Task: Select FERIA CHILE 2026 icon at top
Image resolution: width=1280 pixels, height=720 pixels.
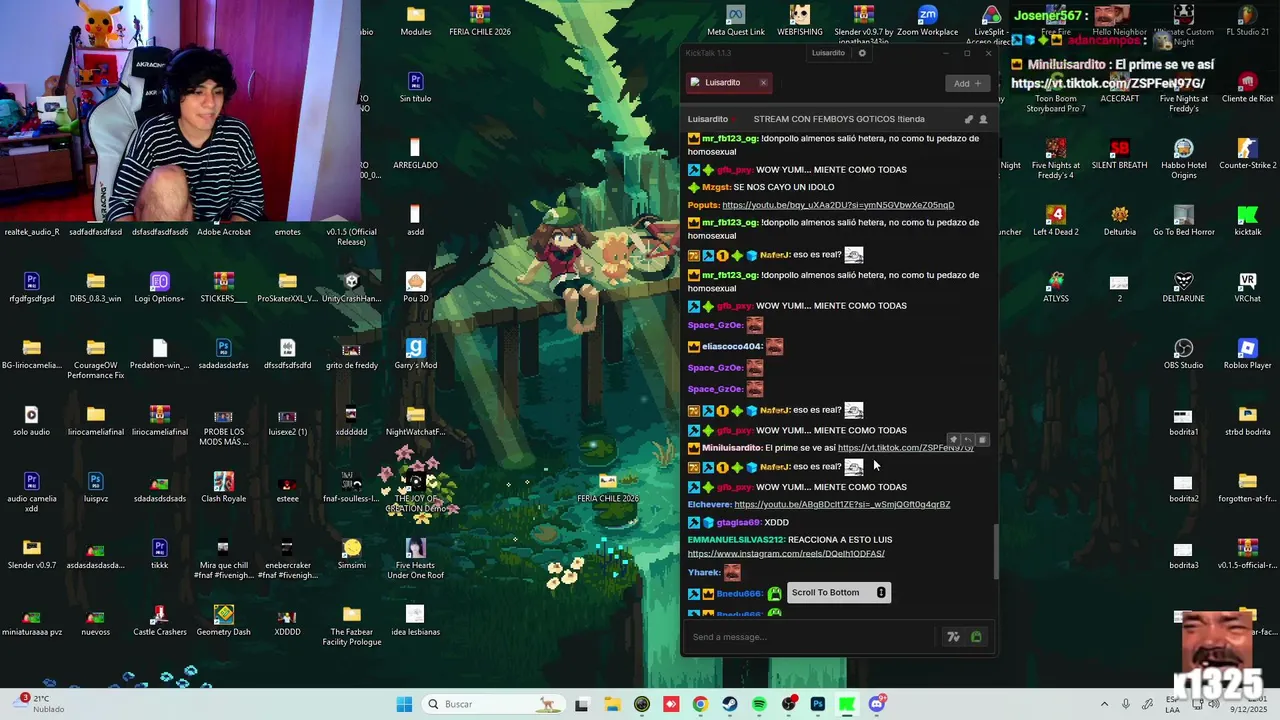Action: tap(479, 20)
